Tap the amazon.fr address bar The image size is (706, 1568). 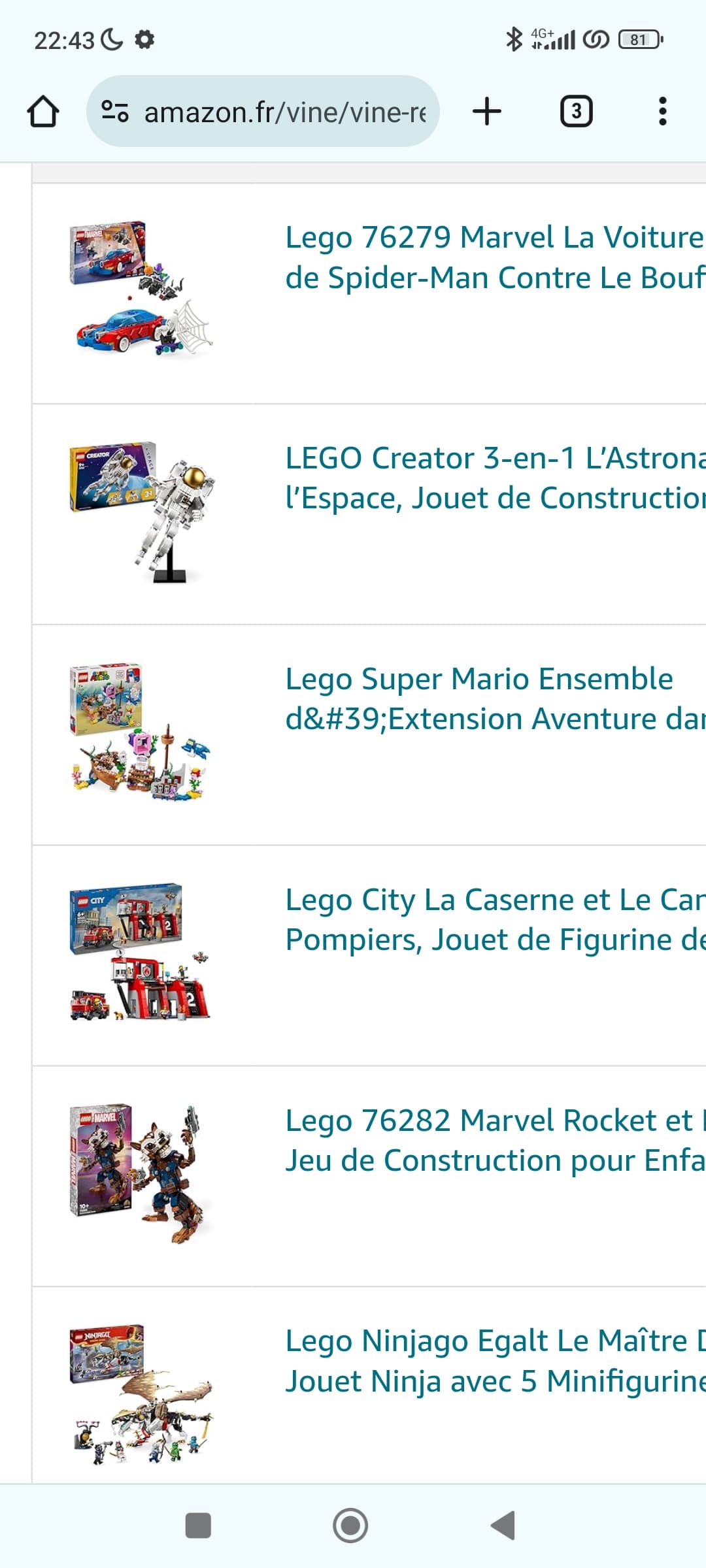click(284, 112)
